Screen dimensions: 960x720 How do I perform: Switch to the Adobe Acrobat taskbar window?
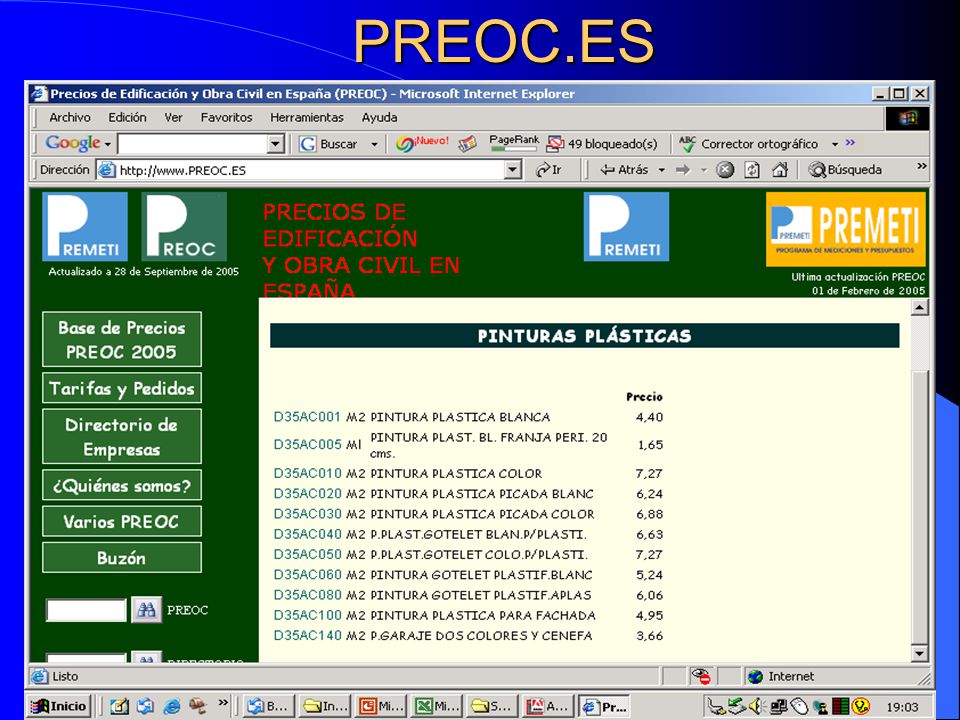[x=547, y=706]
